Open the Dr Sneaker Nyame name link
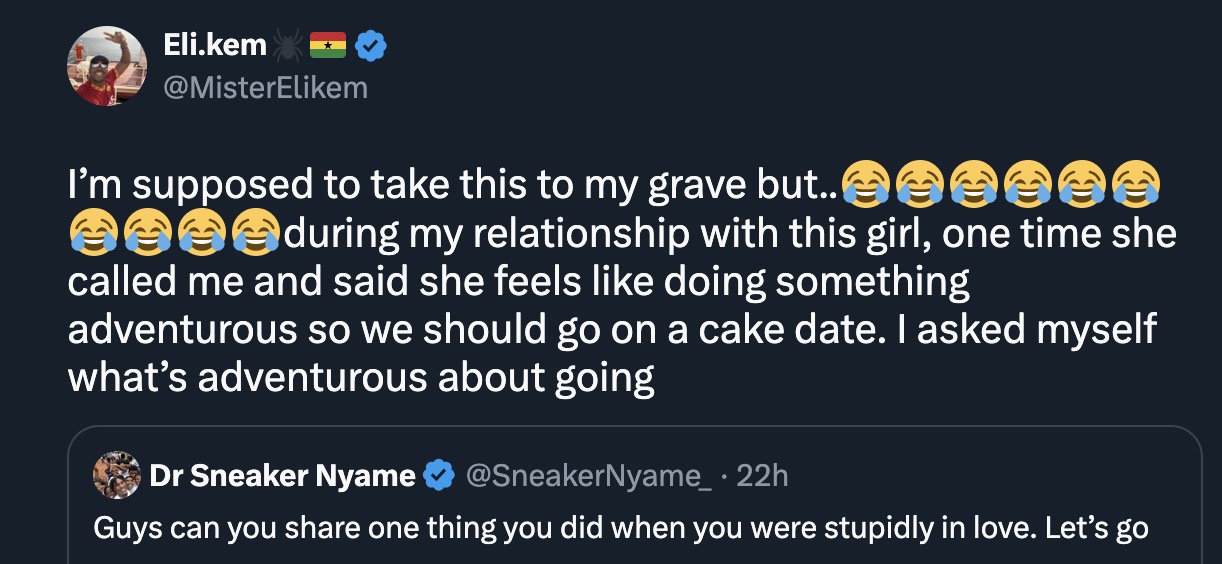This screenshot has height=564, width=1222. coord(282,476)
